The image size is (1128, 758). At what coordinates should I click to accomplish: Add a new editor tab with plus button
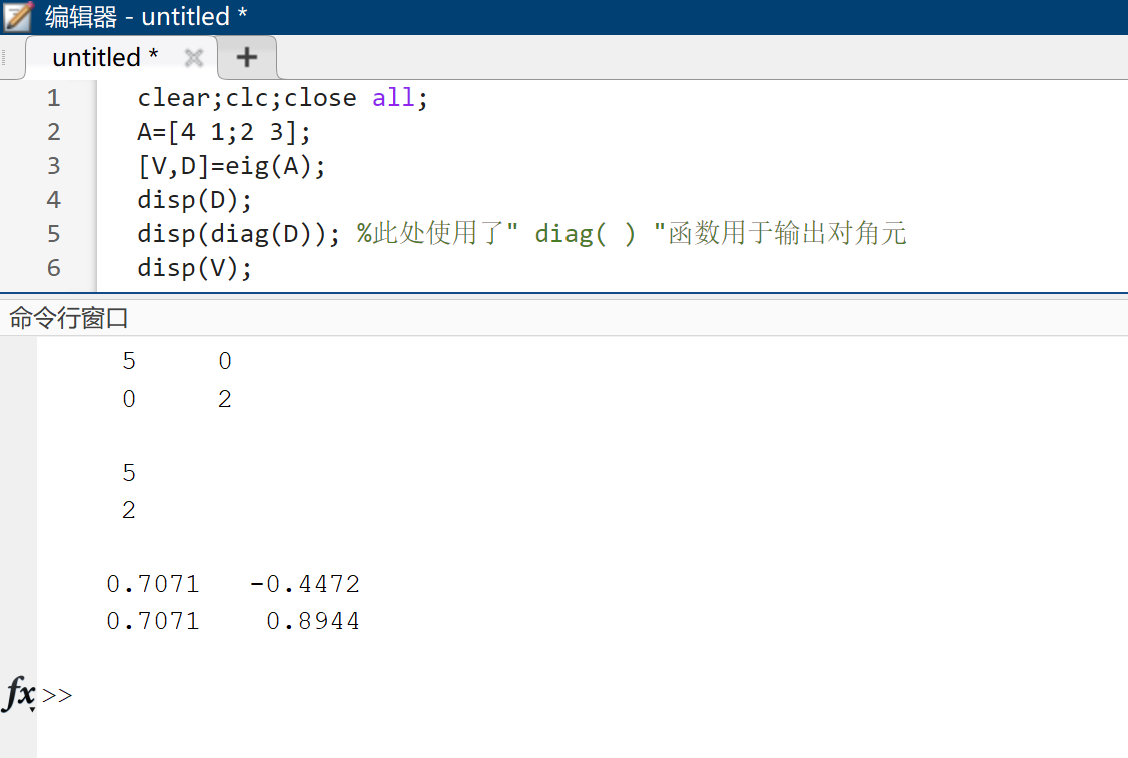[x=247, y=58]
